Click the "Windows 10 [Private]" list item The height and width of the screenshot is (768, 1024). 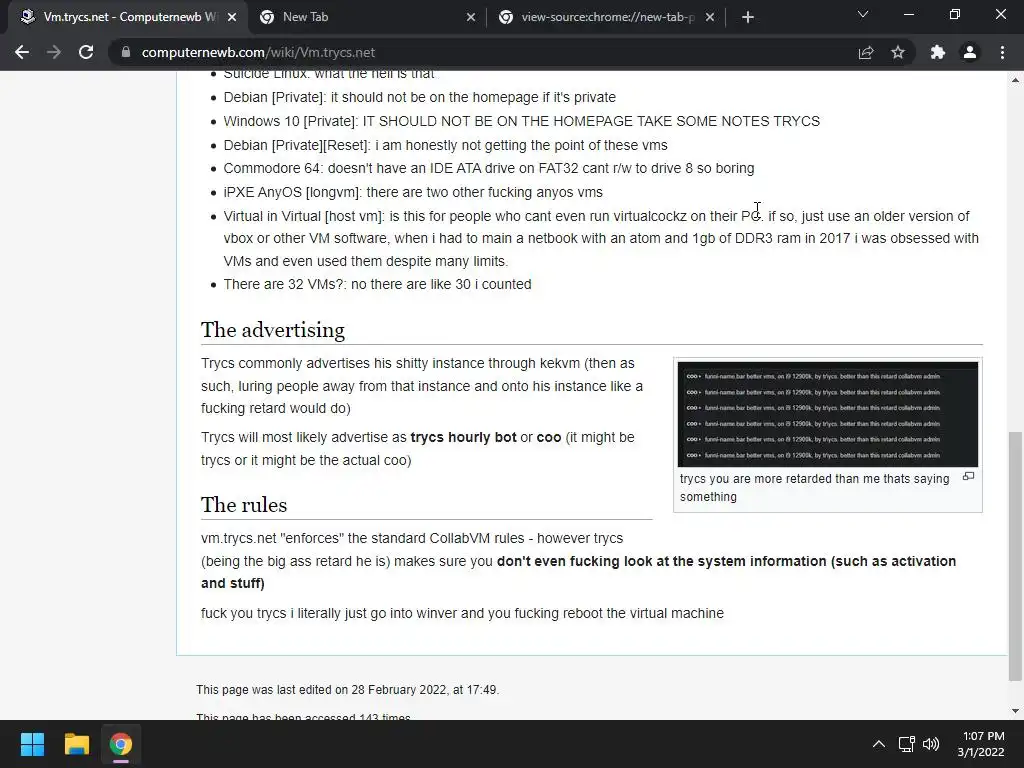(521, 121)
